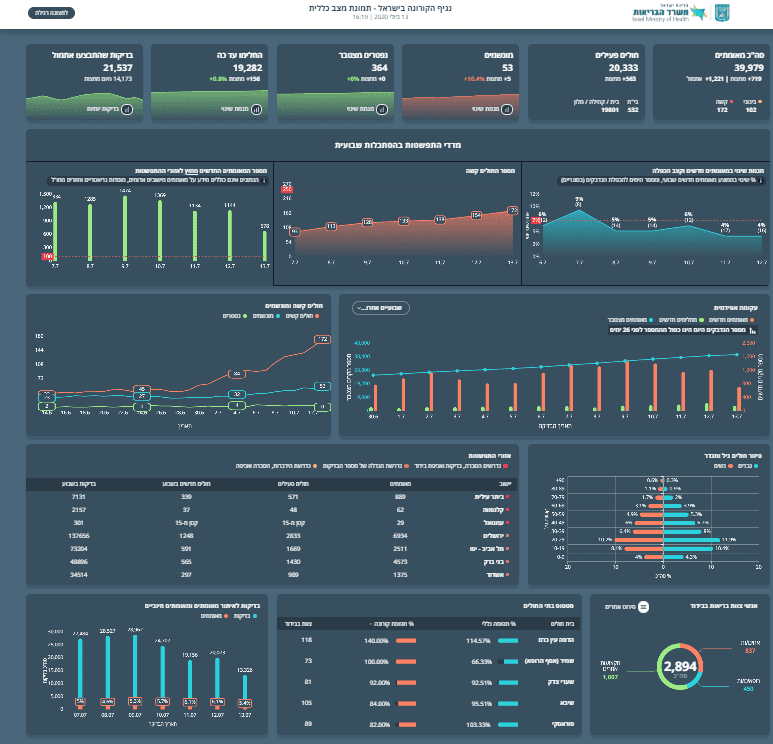
Task: Click the hospital row with 89 isolated staff
Action: click(x=428, y=724)
